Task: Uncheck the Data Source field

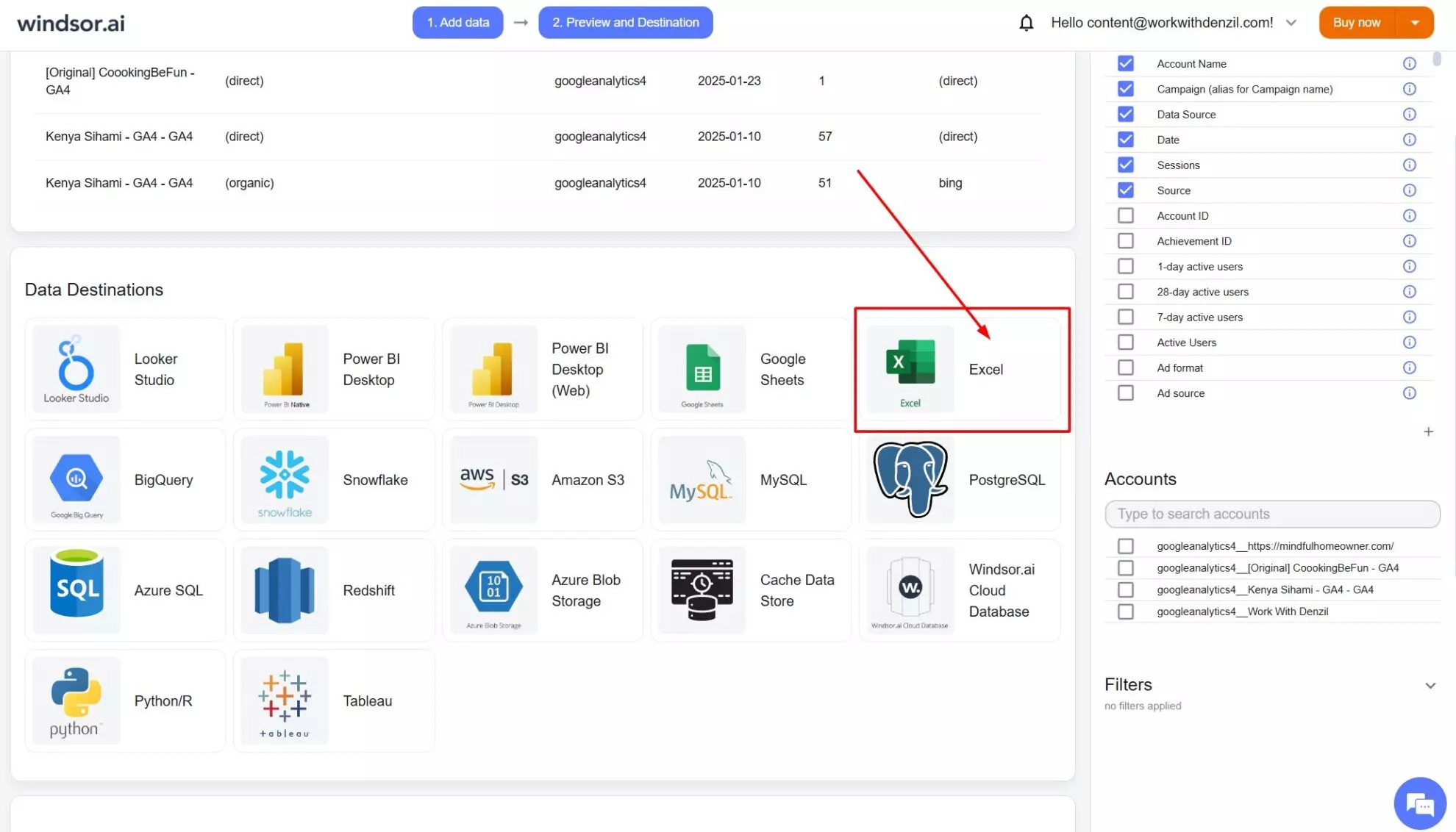Action: coord(1125,114)
